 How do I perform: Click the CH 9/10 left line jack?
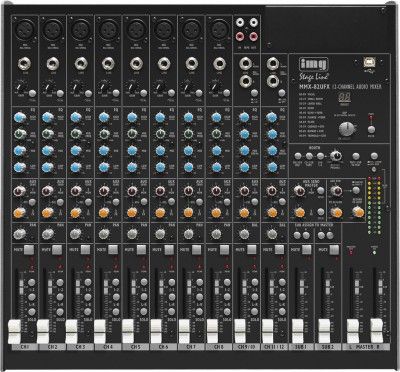point(245,64)
